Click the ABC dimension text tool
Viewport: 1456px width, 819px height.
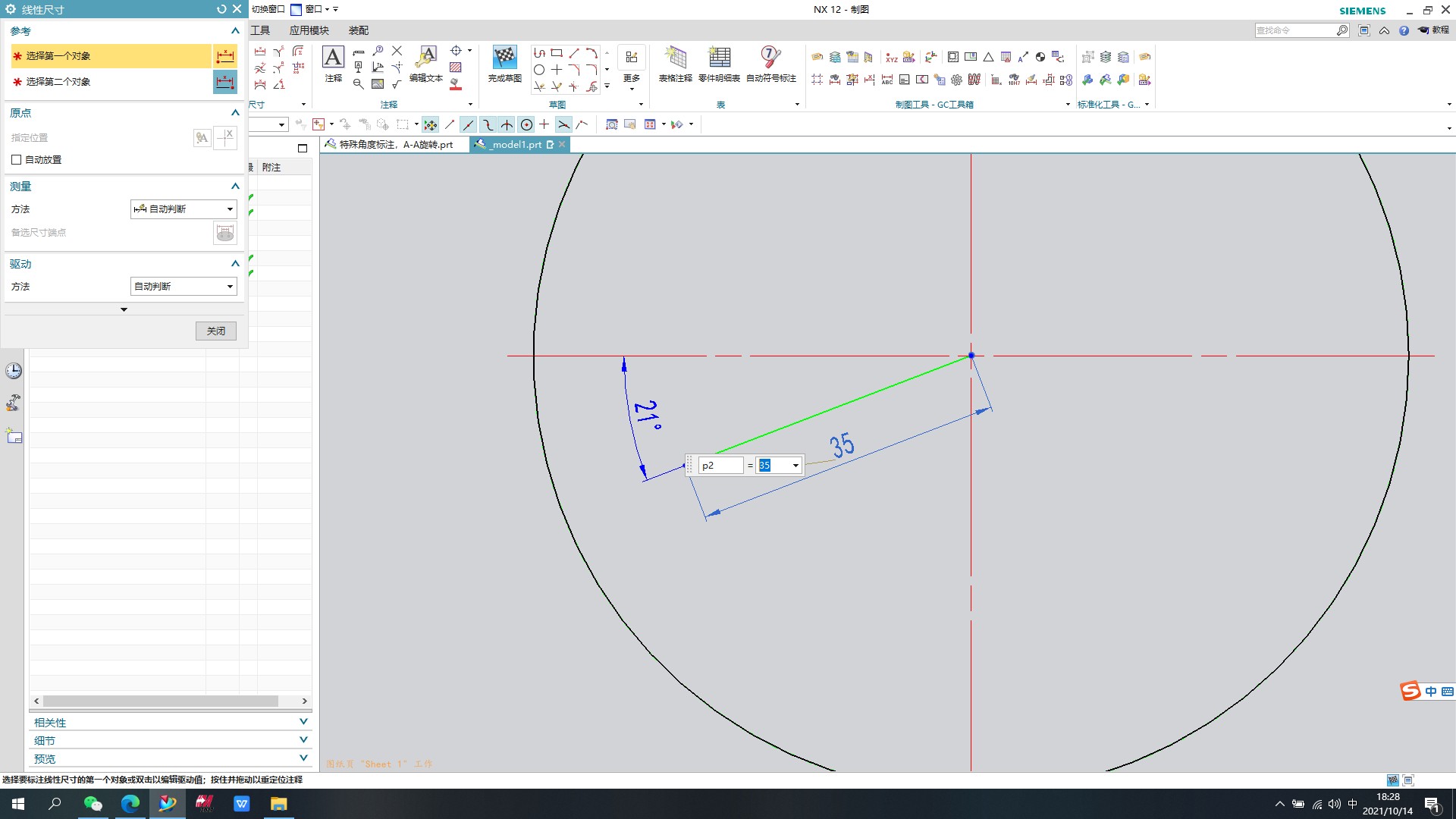pos(886,80)
